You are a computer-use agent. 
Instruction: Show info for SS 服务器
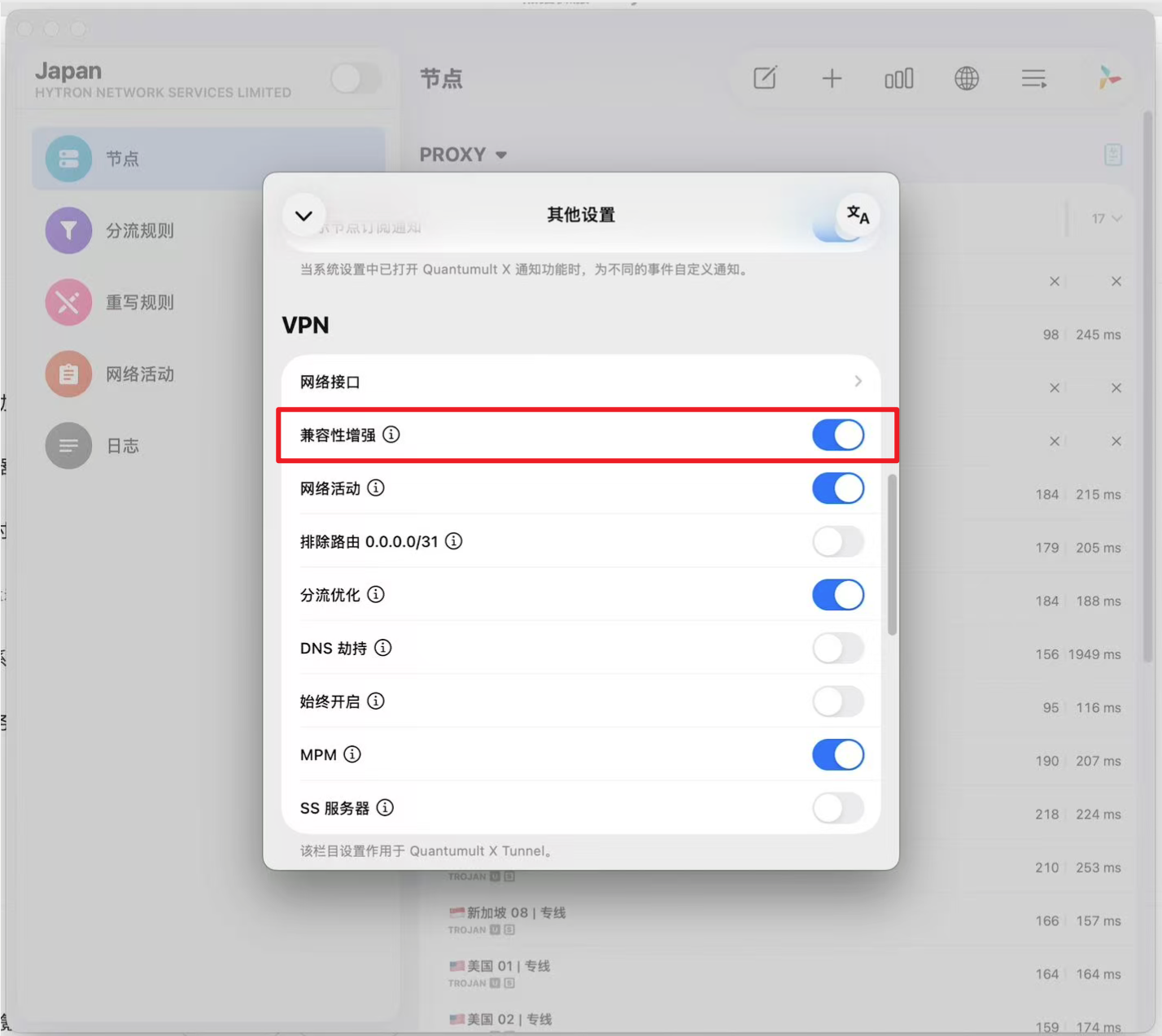coord(385,807)
